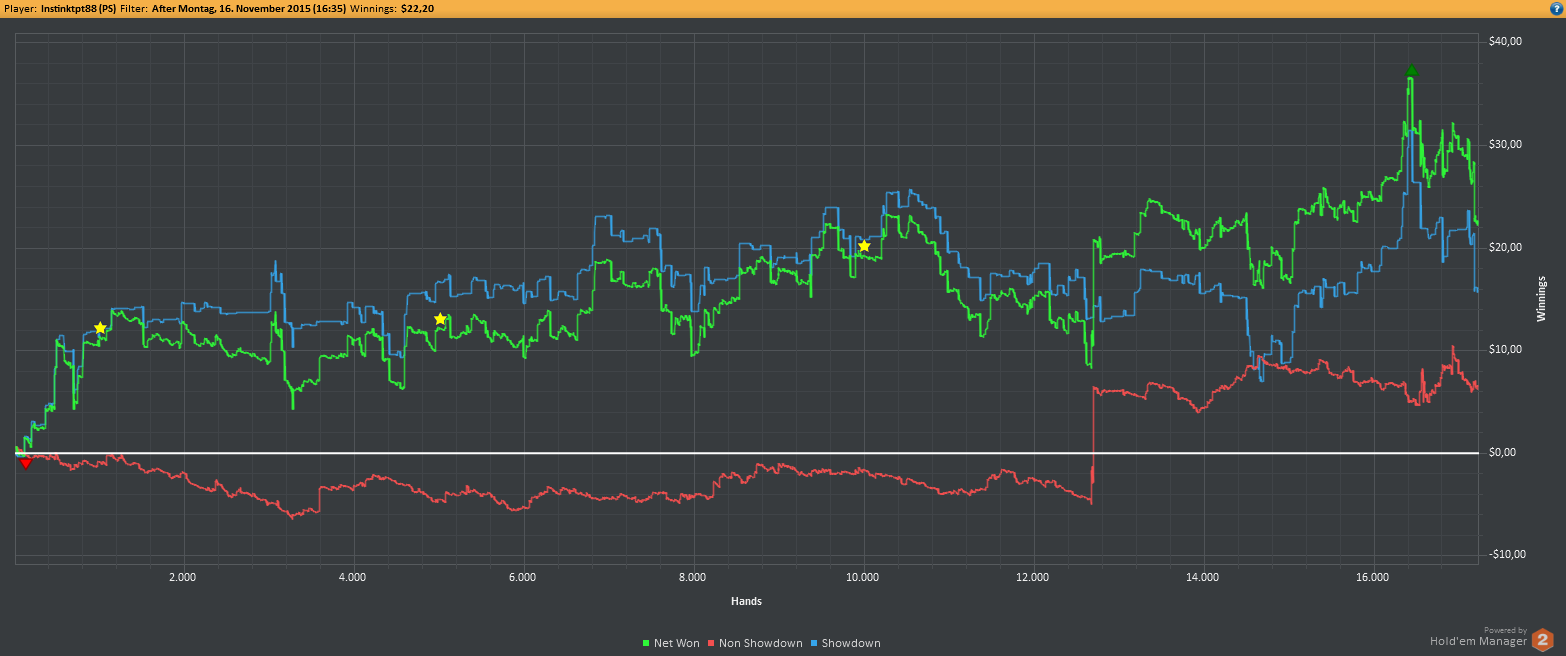Select the yellow star near 10.000 hands
Viewport: 1566px width, 656px height.
coord(864,246)
